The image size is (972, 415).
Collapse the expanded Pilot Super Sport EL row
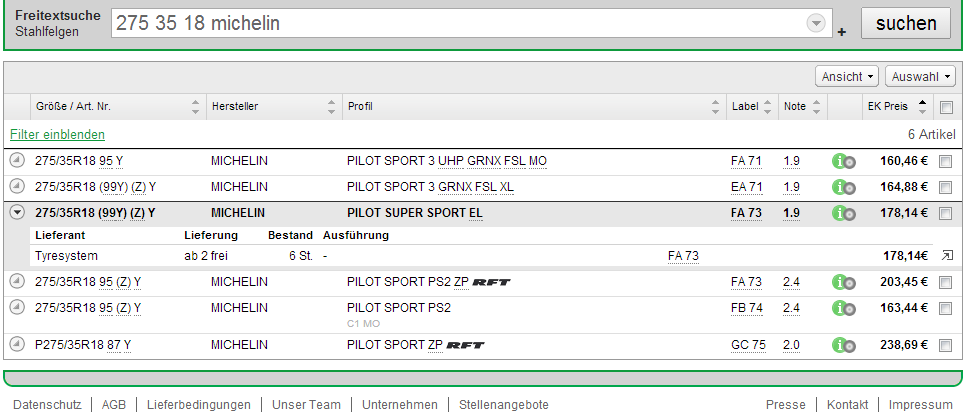pyautogui.click(x=17, y=212)
